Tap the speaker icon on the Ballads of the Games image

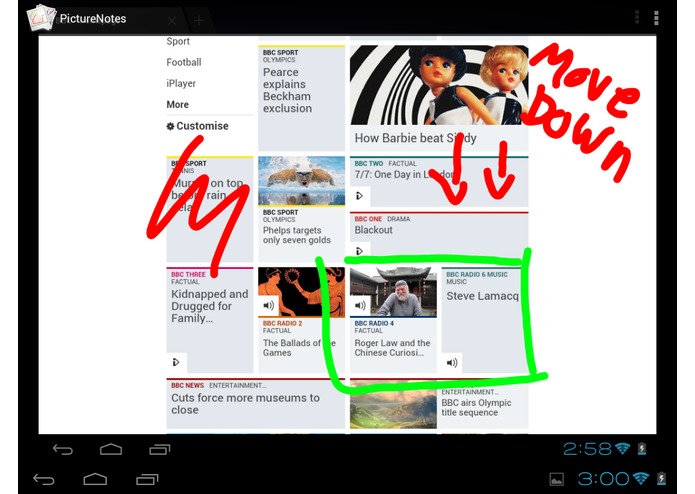(269, 305)
